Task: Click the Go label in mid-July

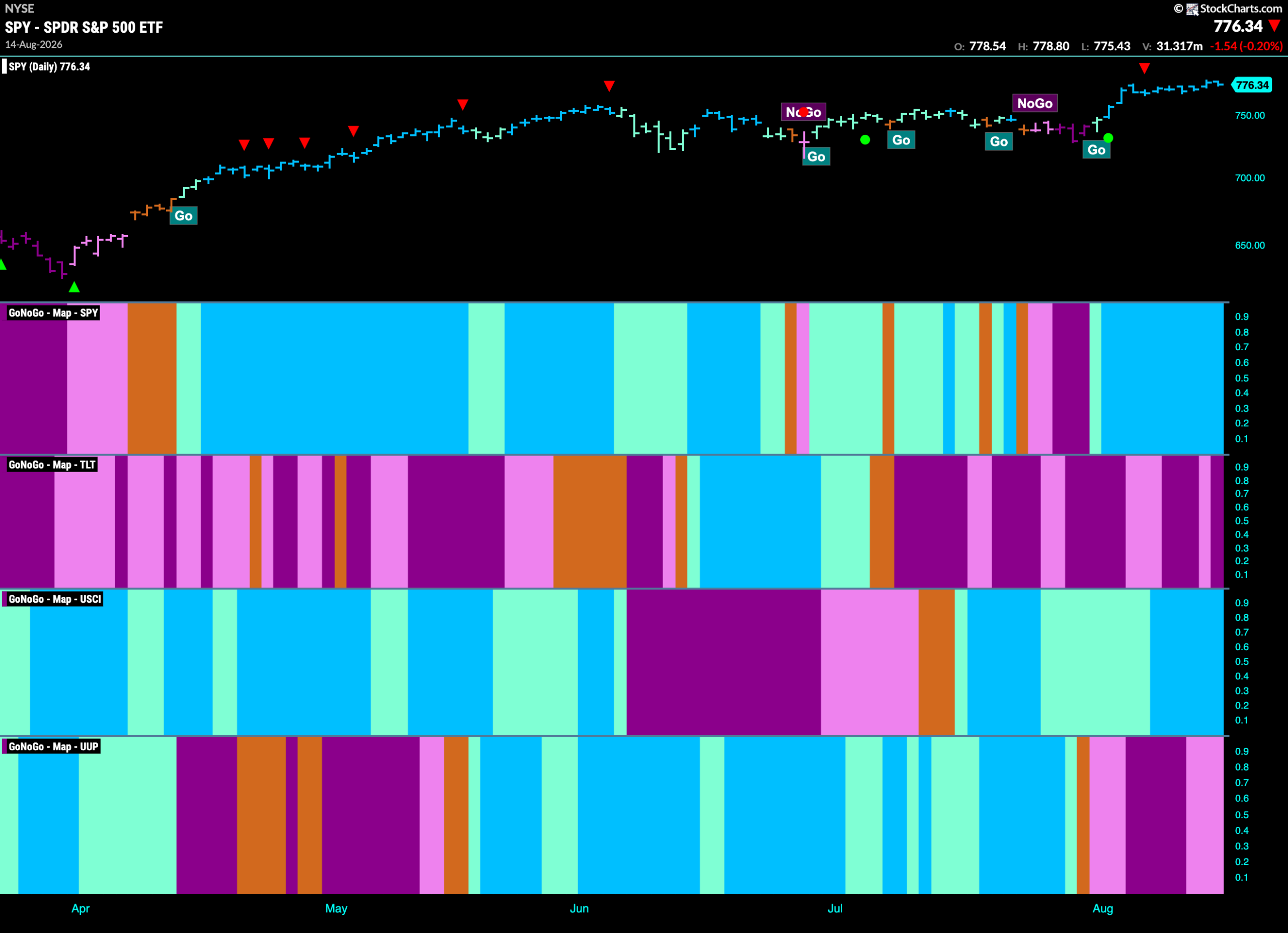Action: point(999,141)
